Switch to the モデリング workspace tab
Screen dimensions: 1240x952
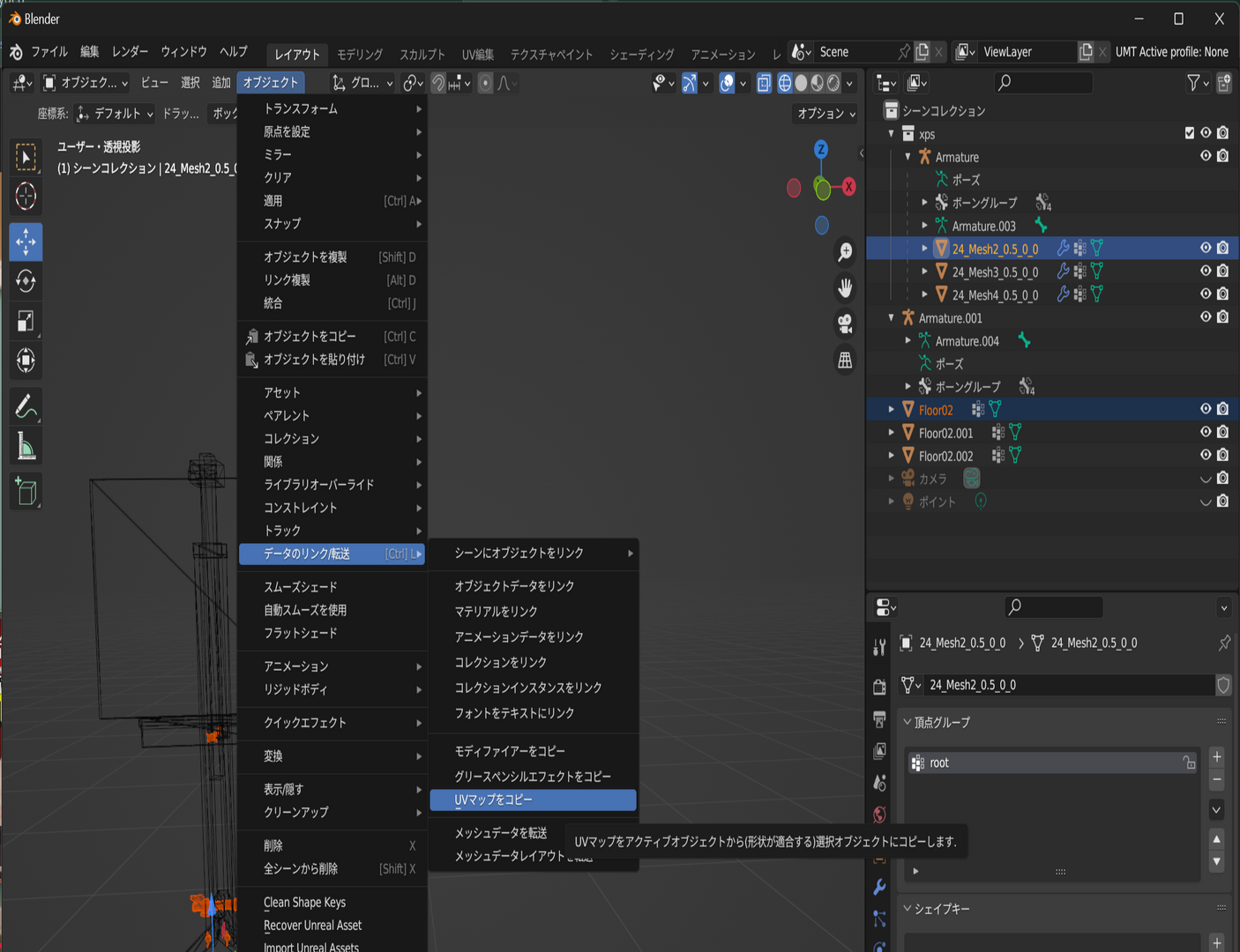tap(360, 55)
